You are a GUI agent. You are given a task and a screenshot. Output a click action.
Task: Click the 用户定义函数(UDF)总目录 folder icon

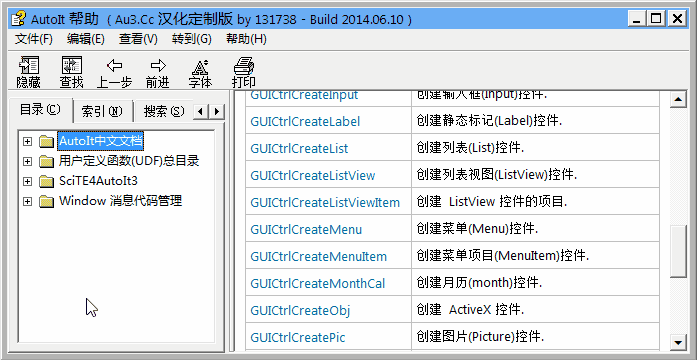[x=46, y=161]
